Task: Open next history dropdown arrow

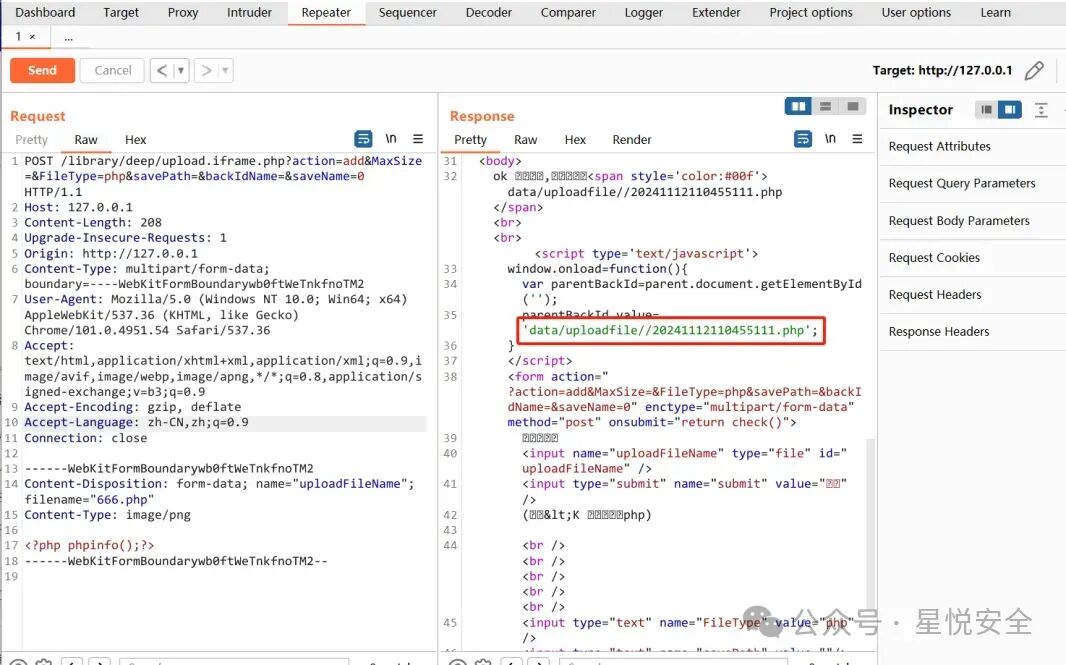Action: pos(225,70)
